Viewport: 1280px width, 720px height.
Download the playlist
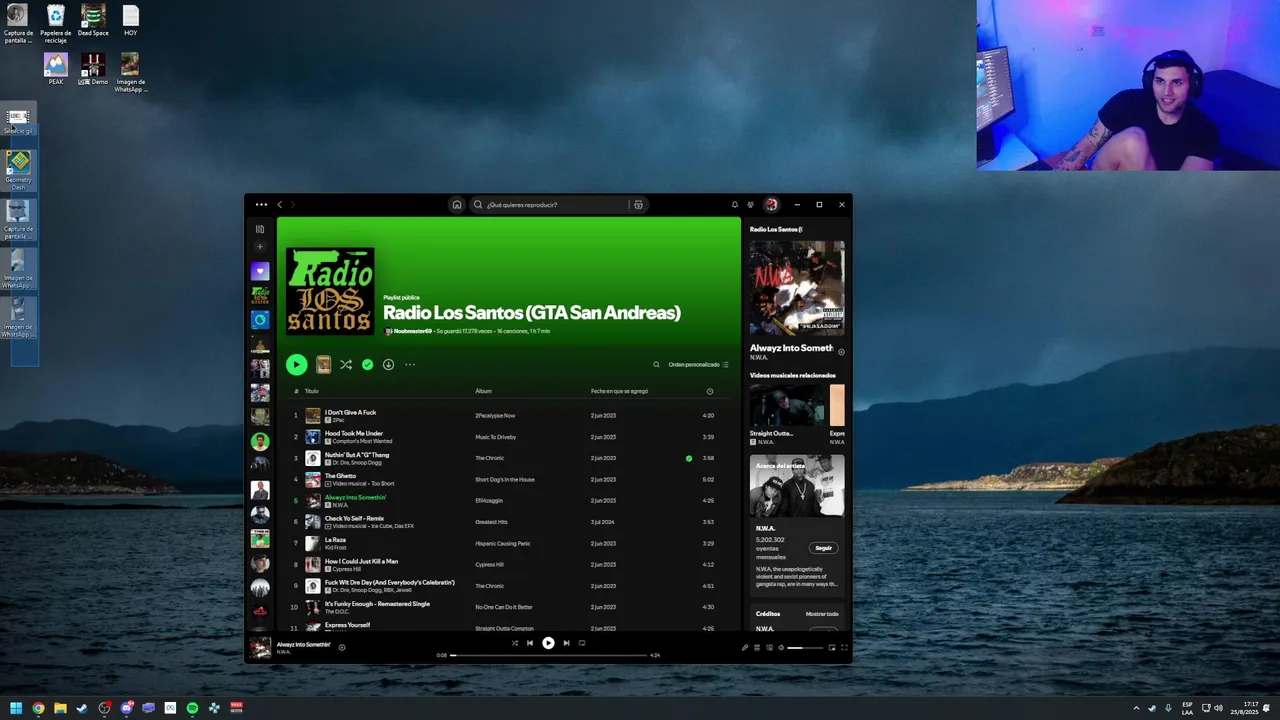pos(388,365)
